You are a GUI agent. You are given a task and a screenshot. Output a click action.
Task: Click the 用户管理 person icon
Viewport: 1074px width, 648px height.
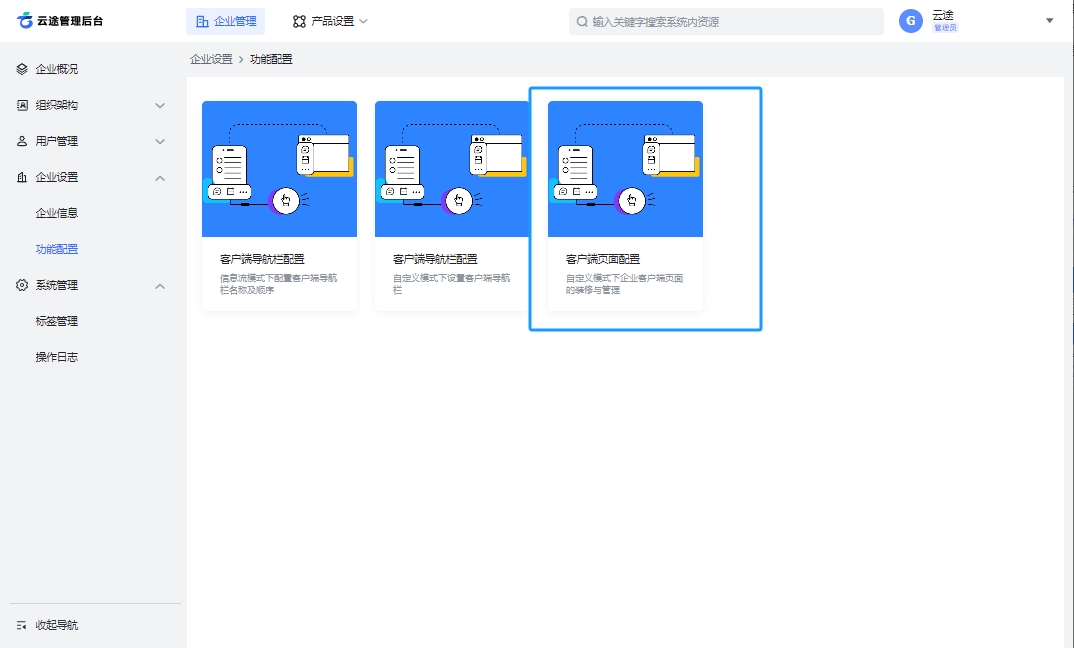click(22, 141)
